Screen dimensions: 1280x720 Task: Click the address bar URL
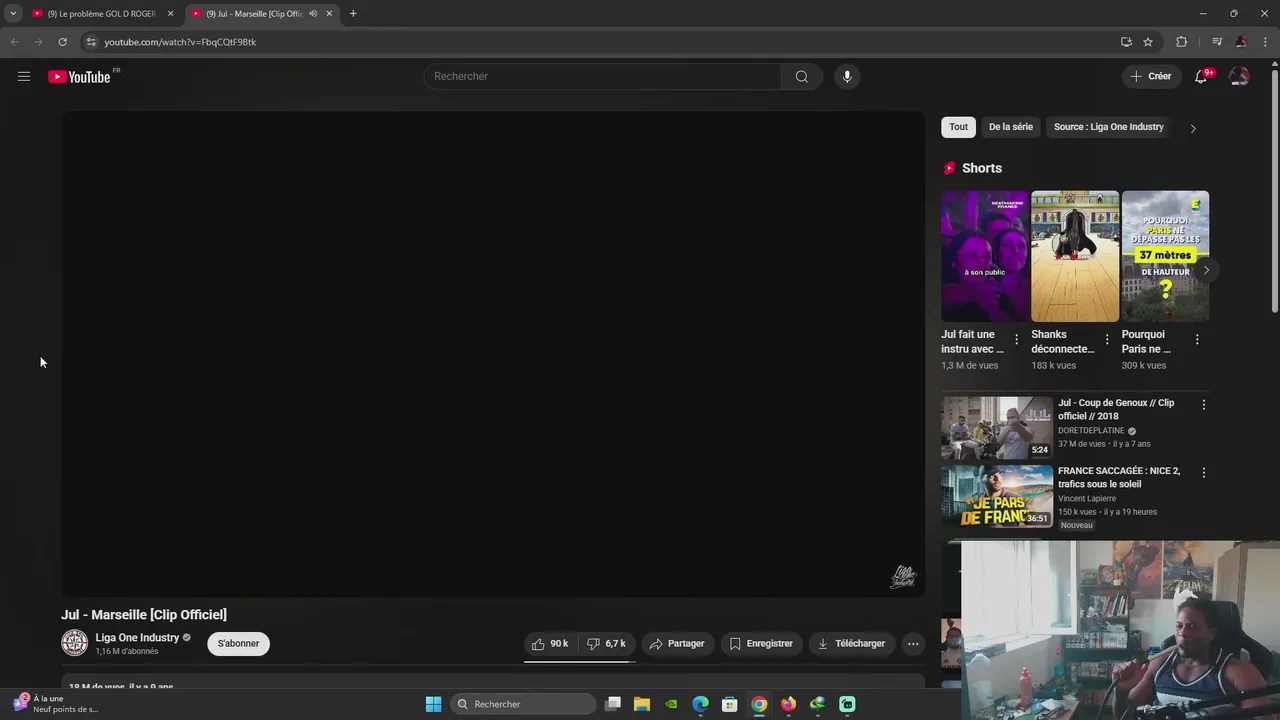click(180, 42)
